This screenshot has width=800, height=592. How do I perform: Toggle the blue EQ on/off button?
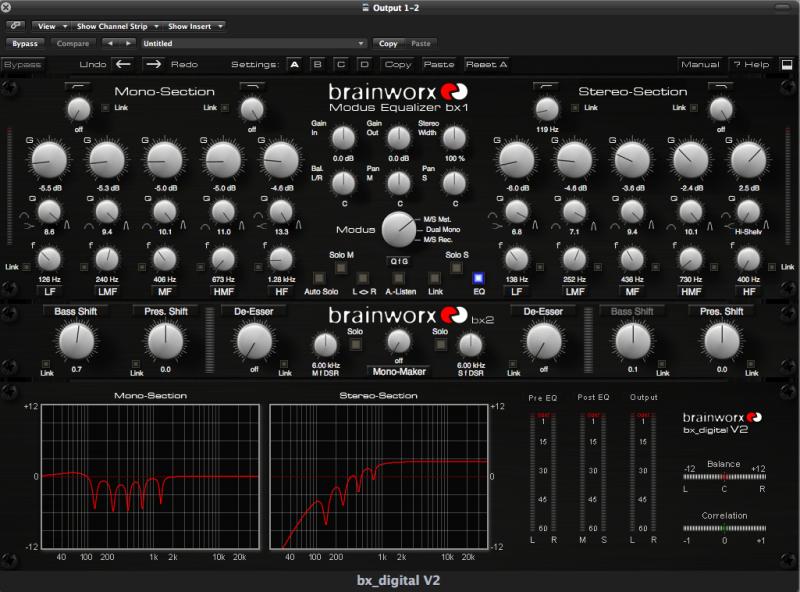tap(478, 278)
